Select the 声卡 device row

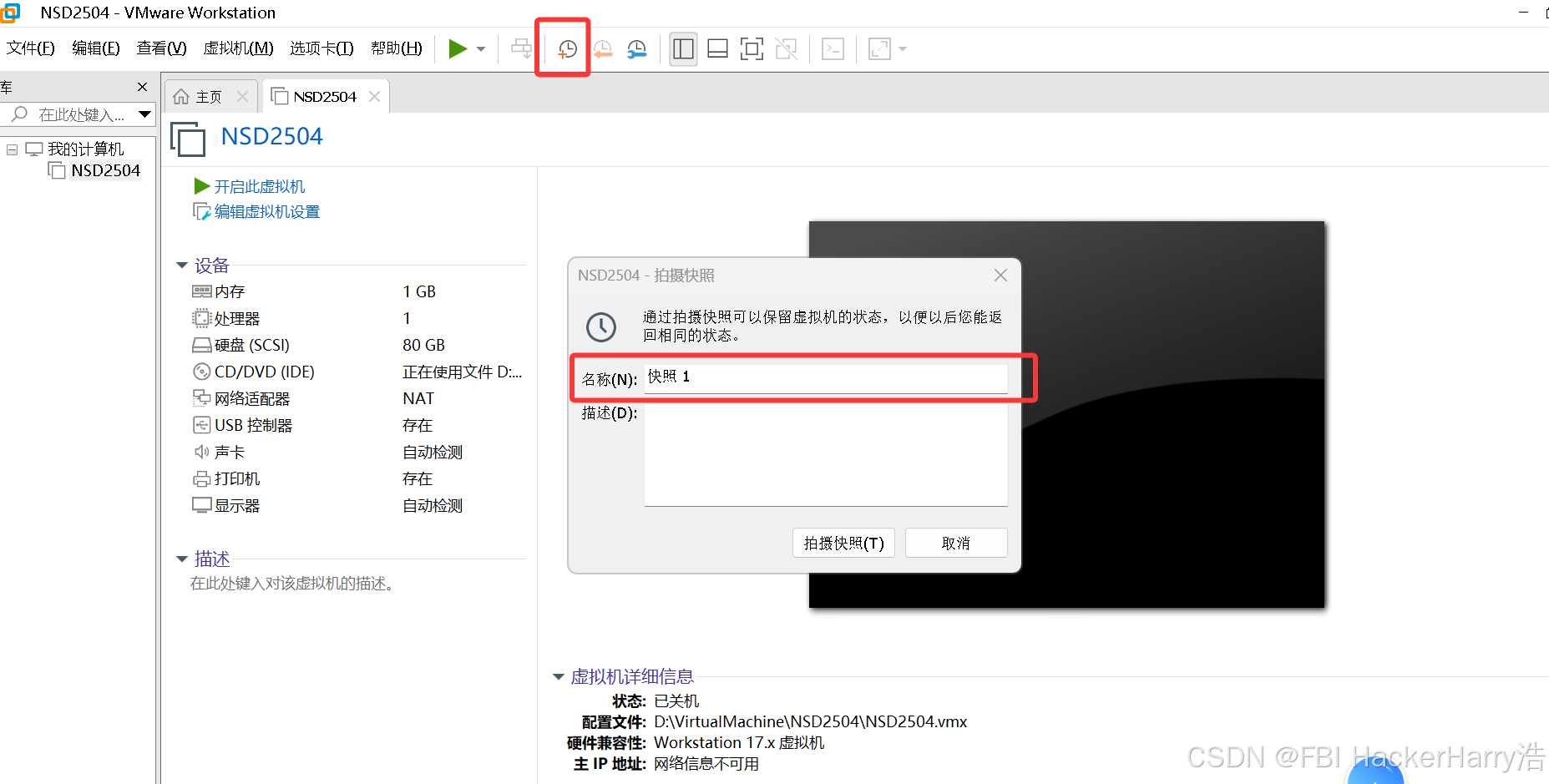pyautogui.click(x=357, y=452)
